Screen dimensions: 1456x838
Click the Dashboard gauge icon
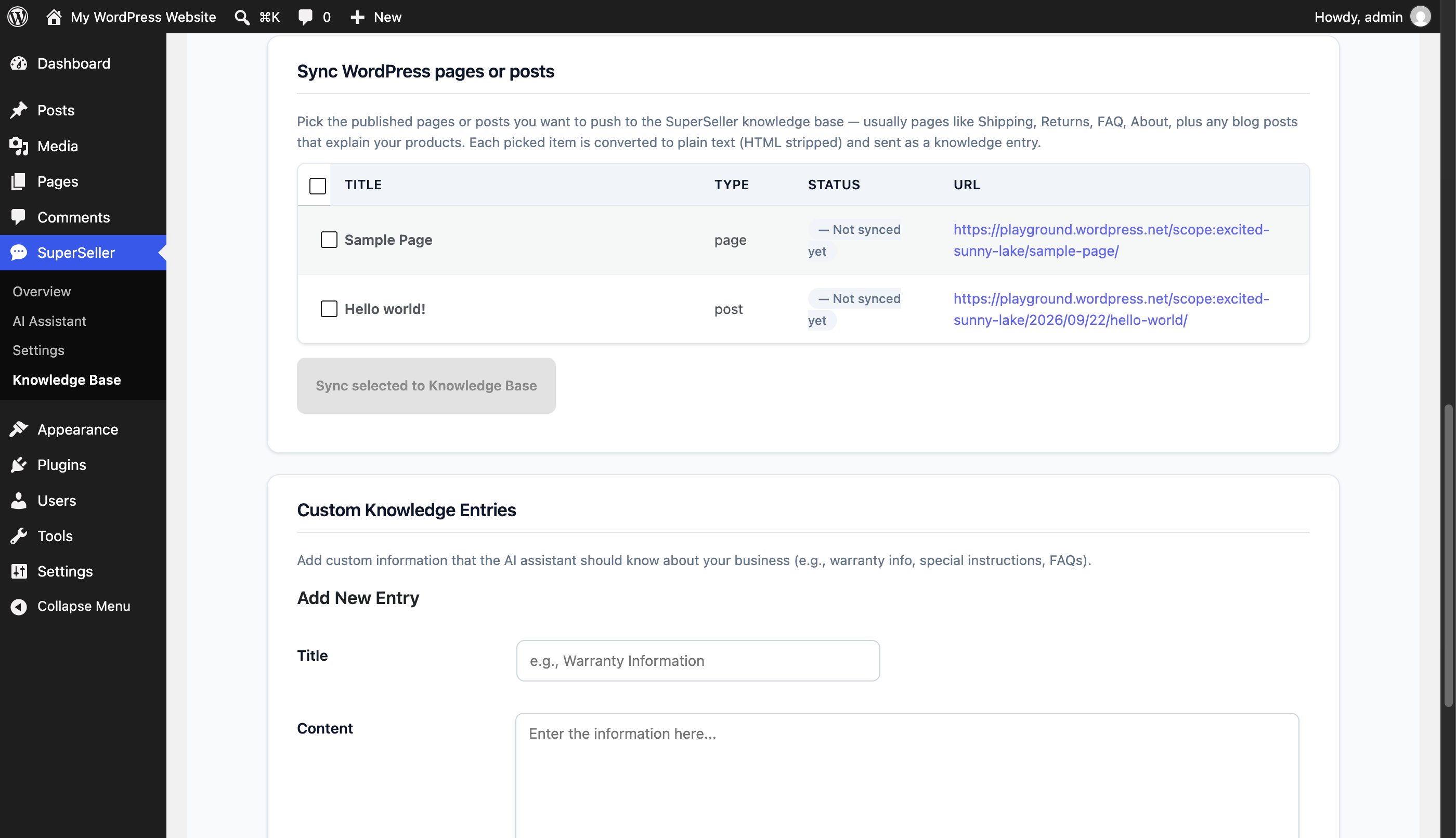18,63
